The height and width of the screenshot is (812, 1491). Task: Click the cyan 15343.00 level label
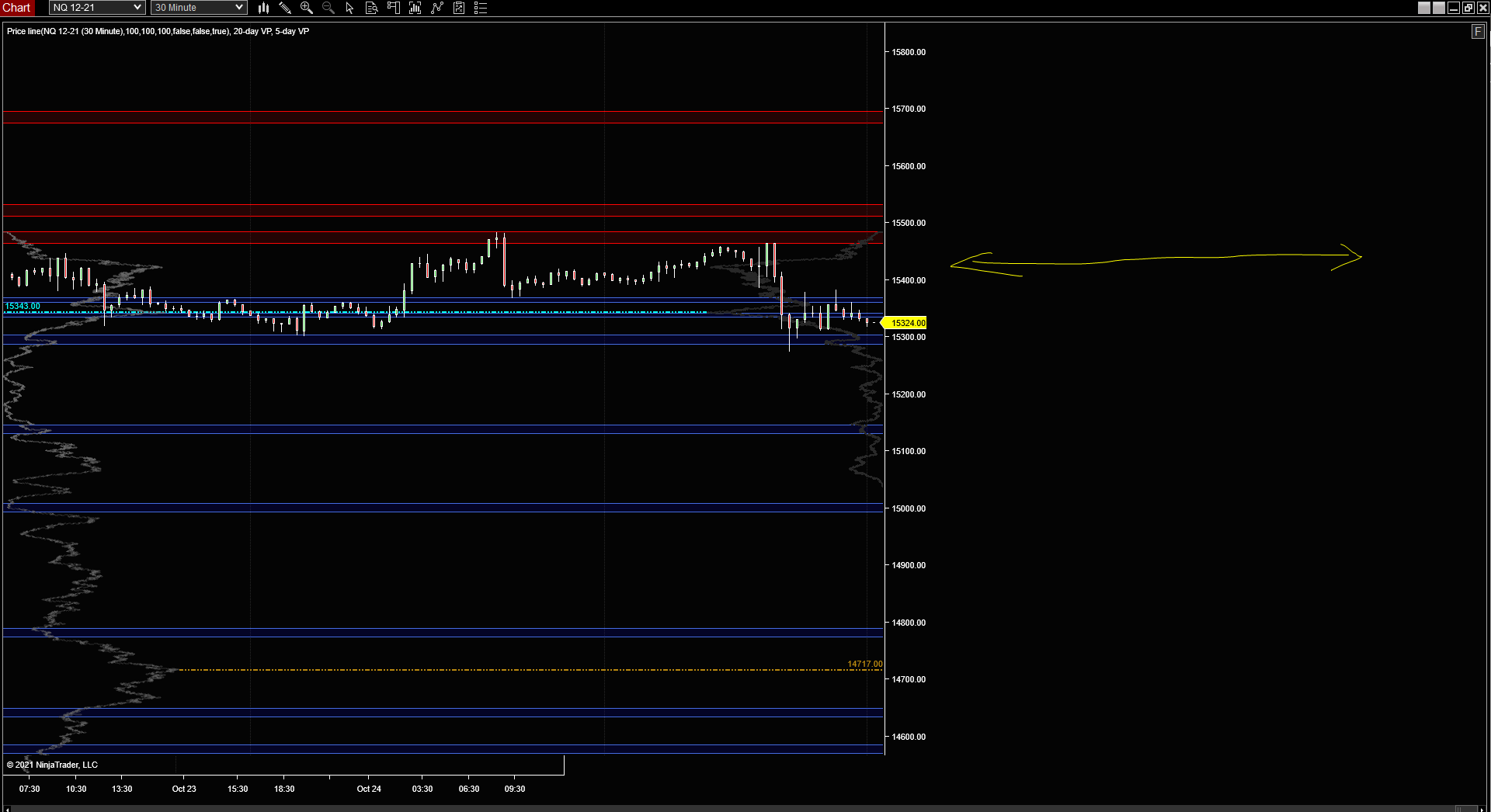[23, 306]
